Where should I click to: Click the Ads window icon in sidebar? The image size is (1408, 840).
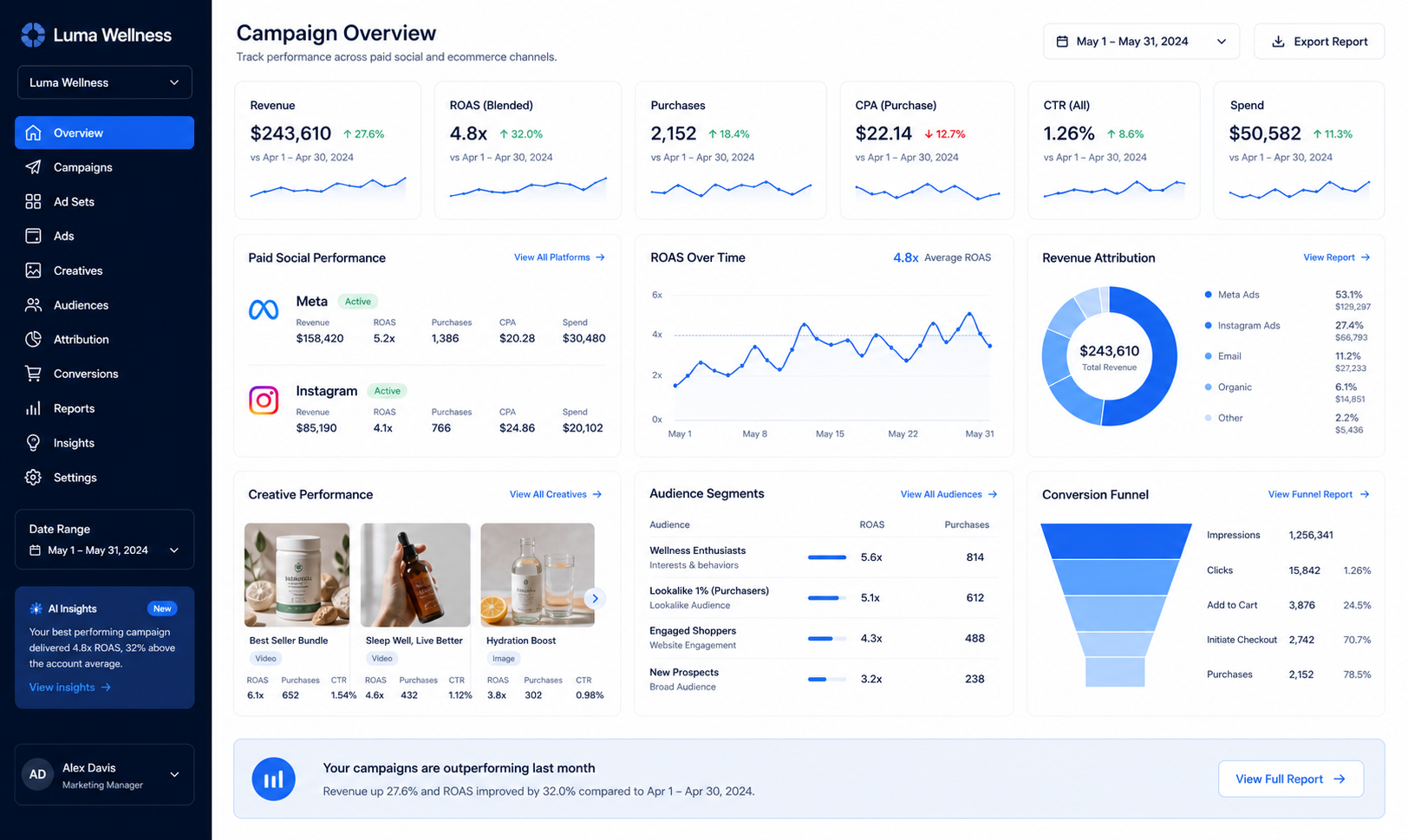pyautogui.click(x=33, y=236)
